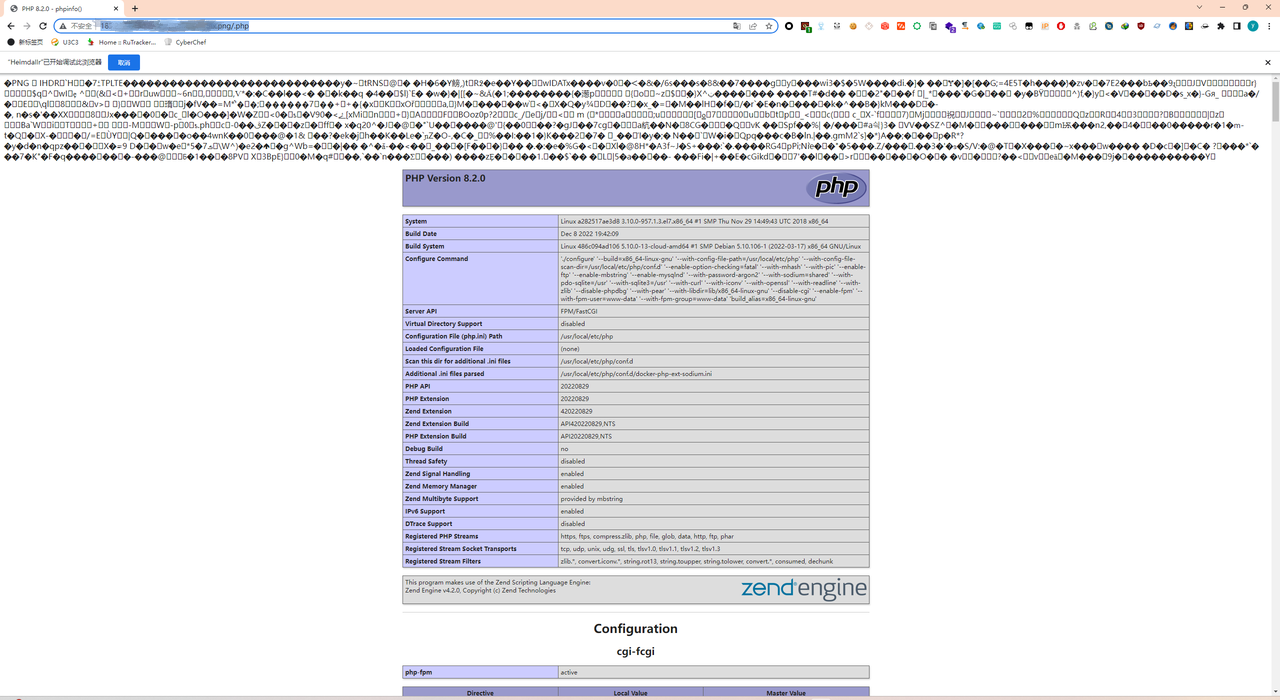Open the Home :: RuTracker bookmark
Viewport: 1280px width, 700px height.
point(122,42)
